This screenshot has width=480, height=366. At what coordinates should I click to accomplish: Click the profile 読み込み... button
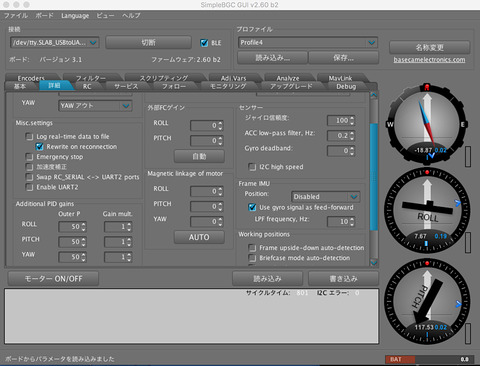(272, 58)
